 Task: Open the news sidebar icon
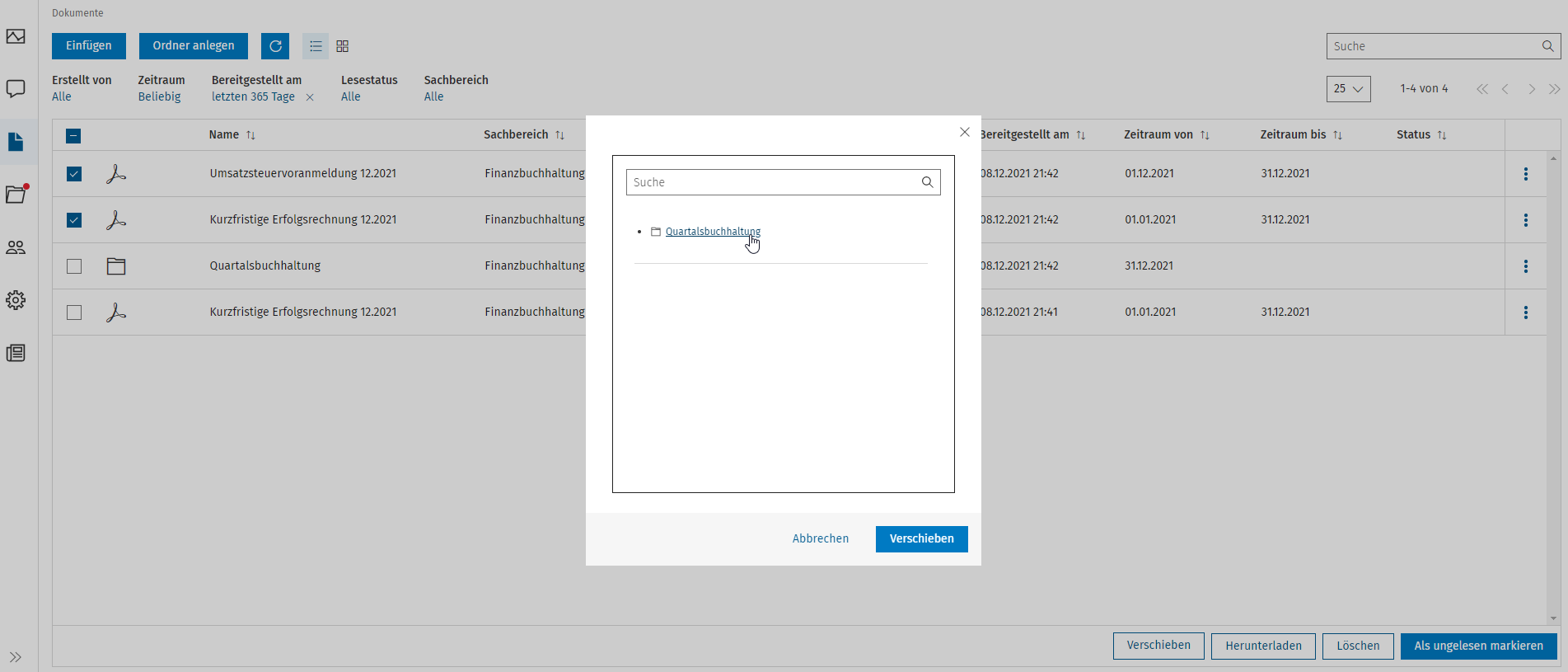click(x=16, y=353)
